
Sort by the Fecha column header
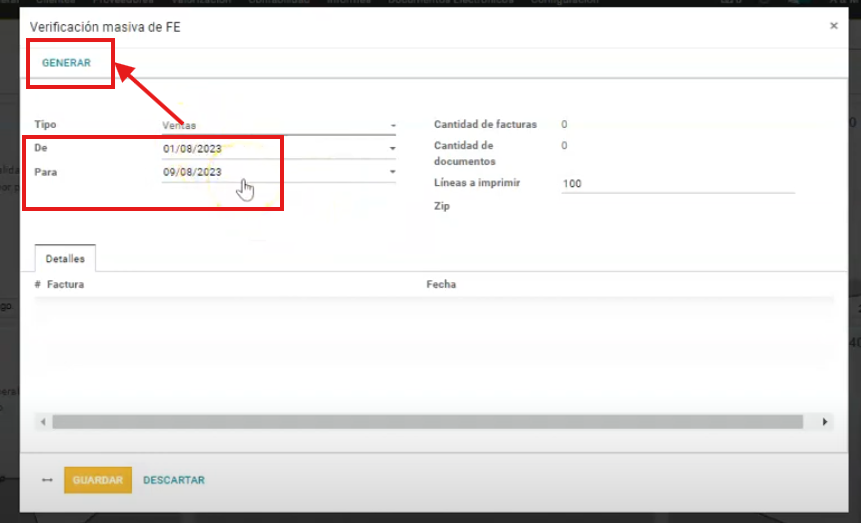tap(441, 285)
